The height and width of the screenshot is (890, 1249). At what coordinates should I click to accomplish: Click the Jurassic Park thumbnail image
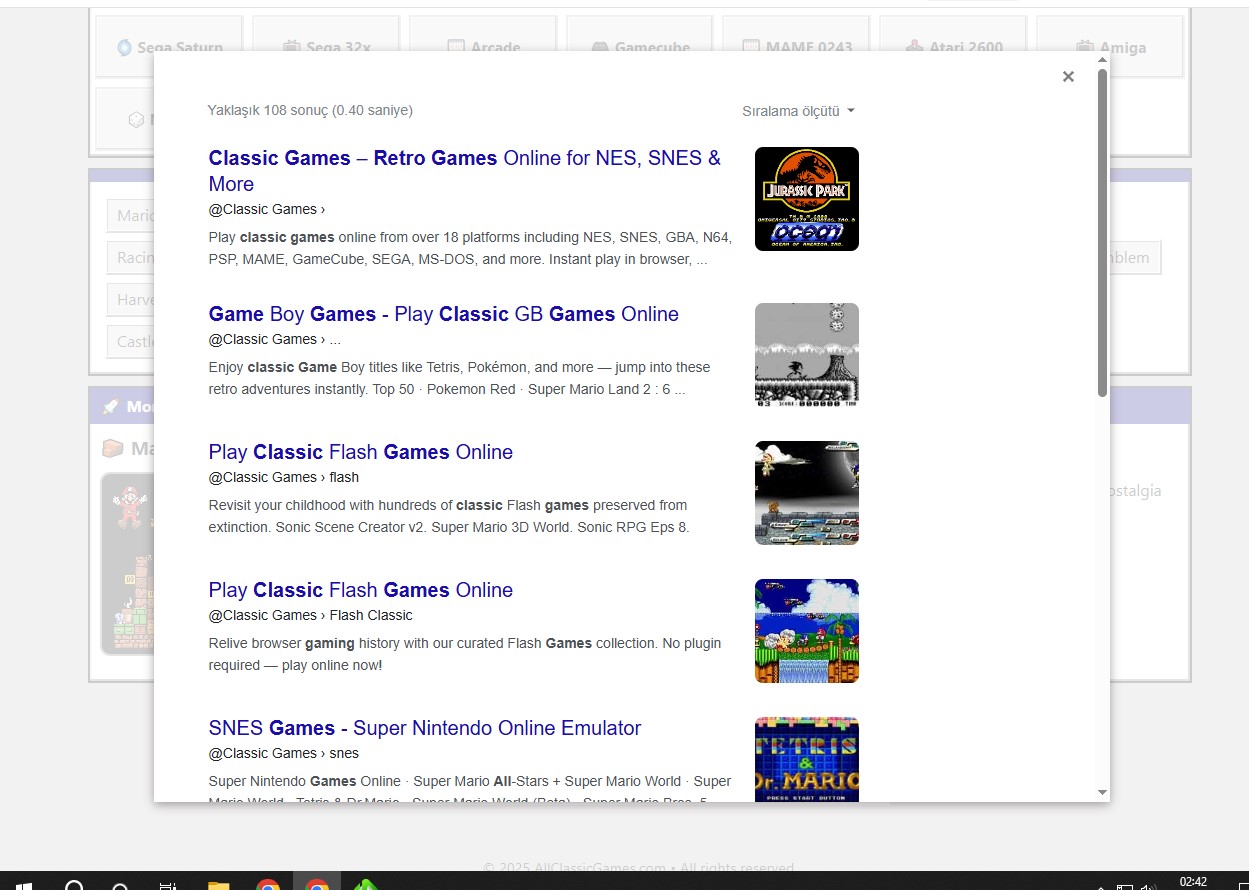point(806,199)
